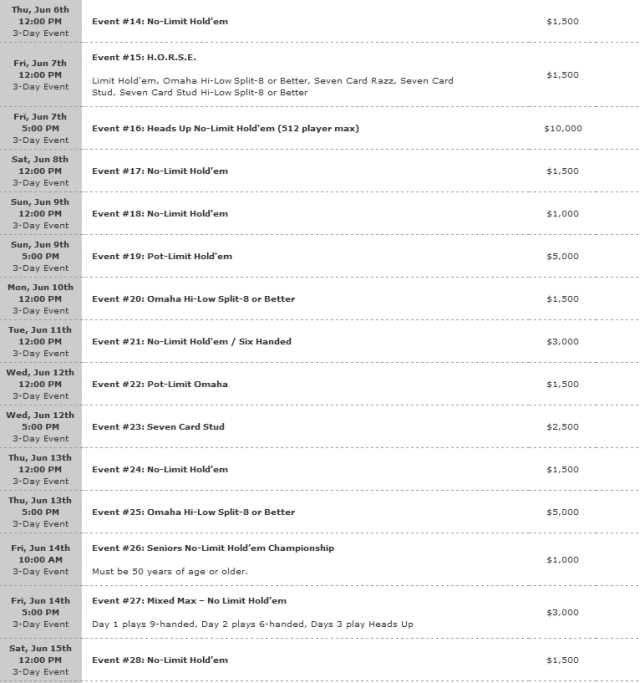Select Event #16 Heads Up No-Limit Hold'em
The height and width of the screenshot is (683, 640).
point(225,128)
